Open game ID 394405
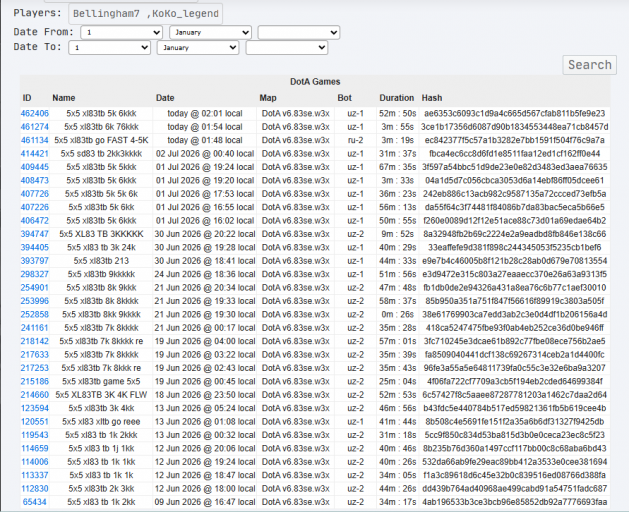The image size is (629, 512). (x=34, y=248)
